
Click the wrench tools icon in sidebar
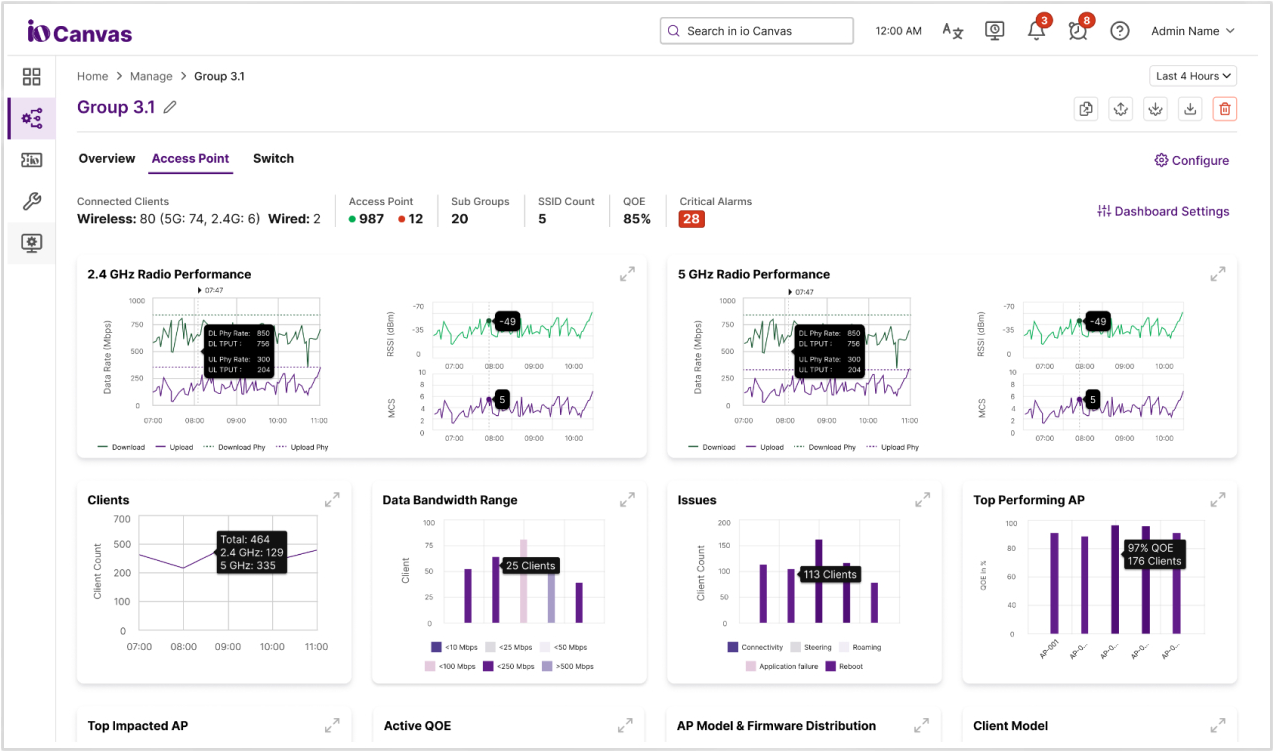point(32,201)
